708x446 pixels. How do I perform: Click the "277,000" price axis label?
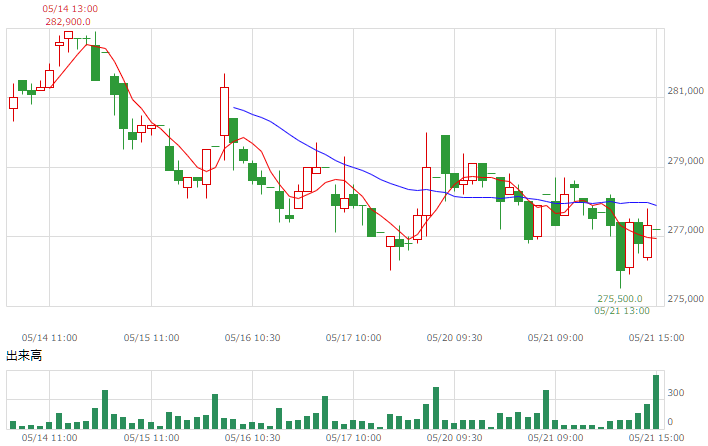(685, 230)
